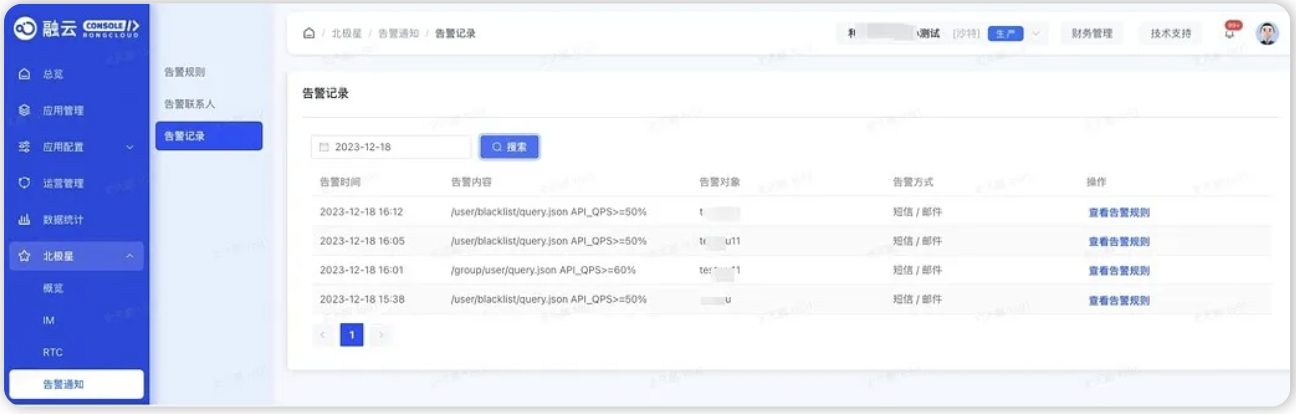Click /group/user/query.json API_QPS>=60% cell

[x=544, y=270]
